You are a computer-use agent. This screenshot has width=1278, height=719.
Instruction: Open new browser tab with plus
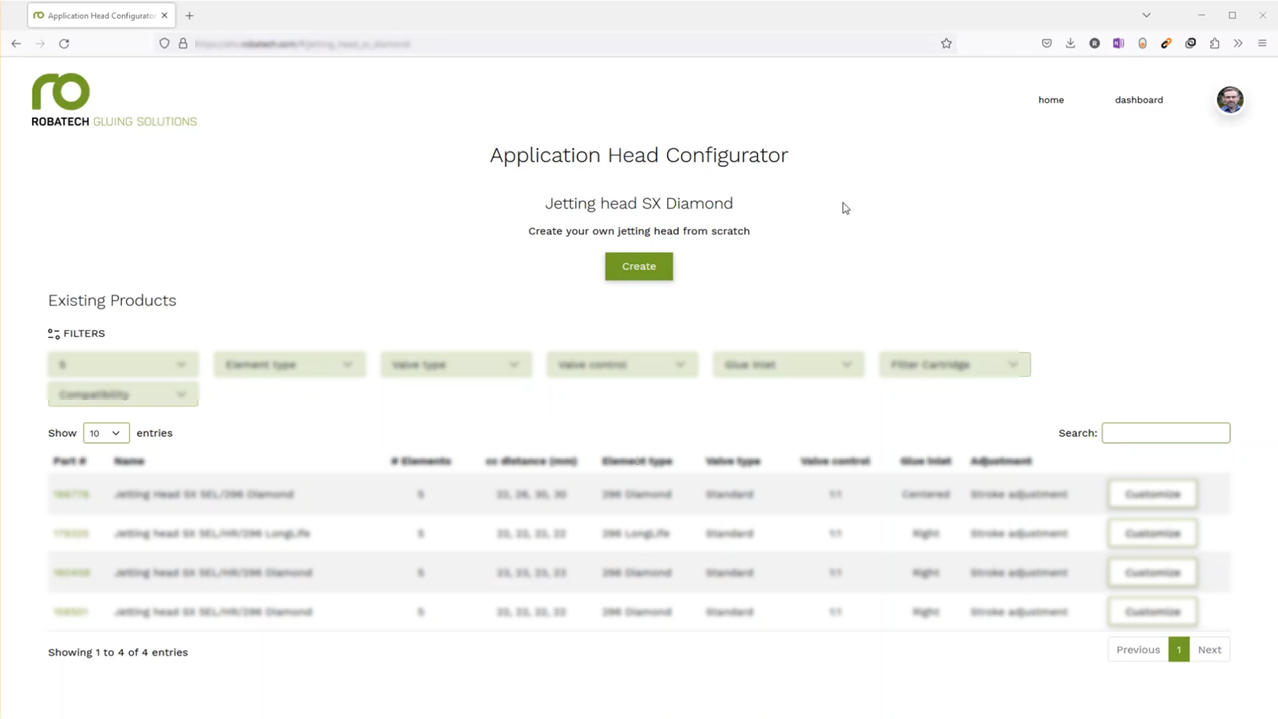pos(189,16)
